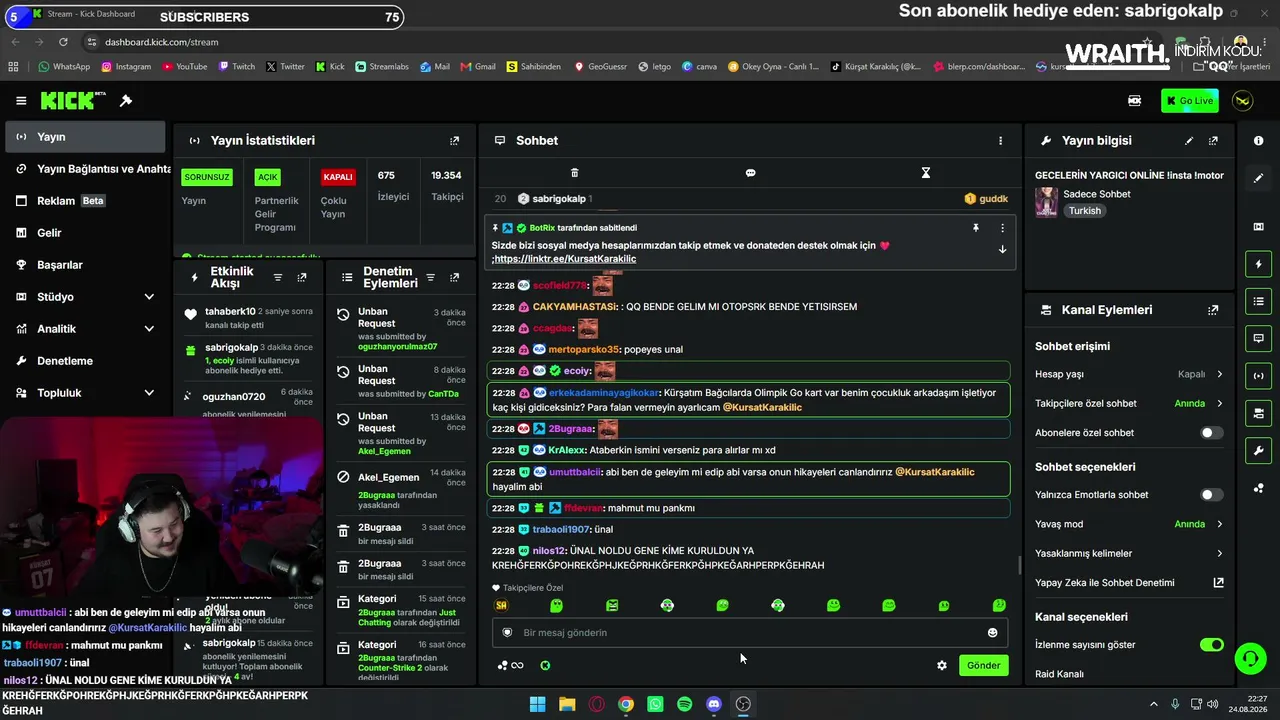The width and height of the screenshot is (1280, 720).
Task: Open the Twitch bookmark in the bookmarks bar
Action: [236, 67]
